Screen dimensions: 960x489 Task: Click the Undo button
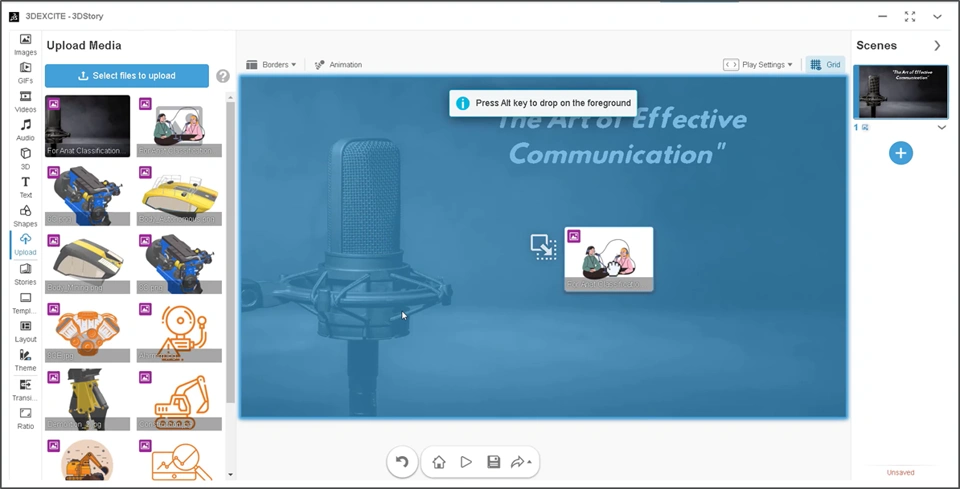click(x=402, y=462)
